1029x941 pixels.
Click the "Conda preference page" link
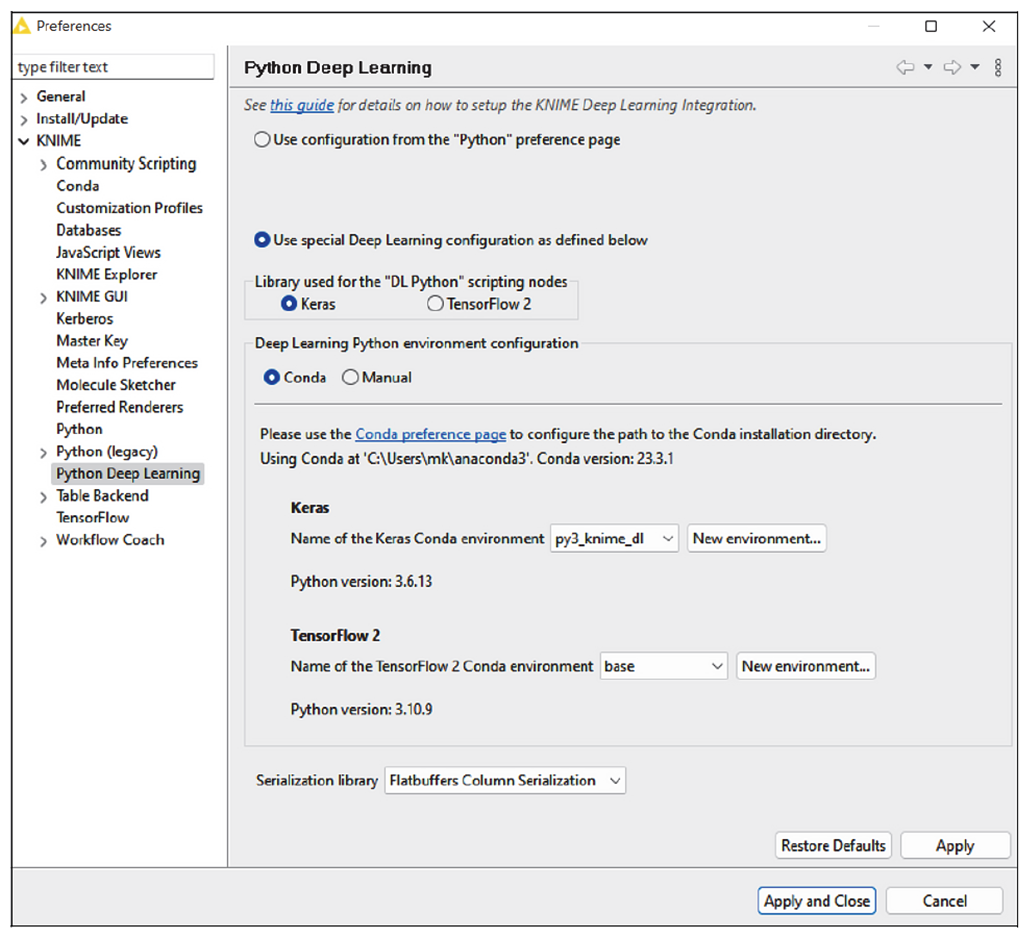click(430, 434)
